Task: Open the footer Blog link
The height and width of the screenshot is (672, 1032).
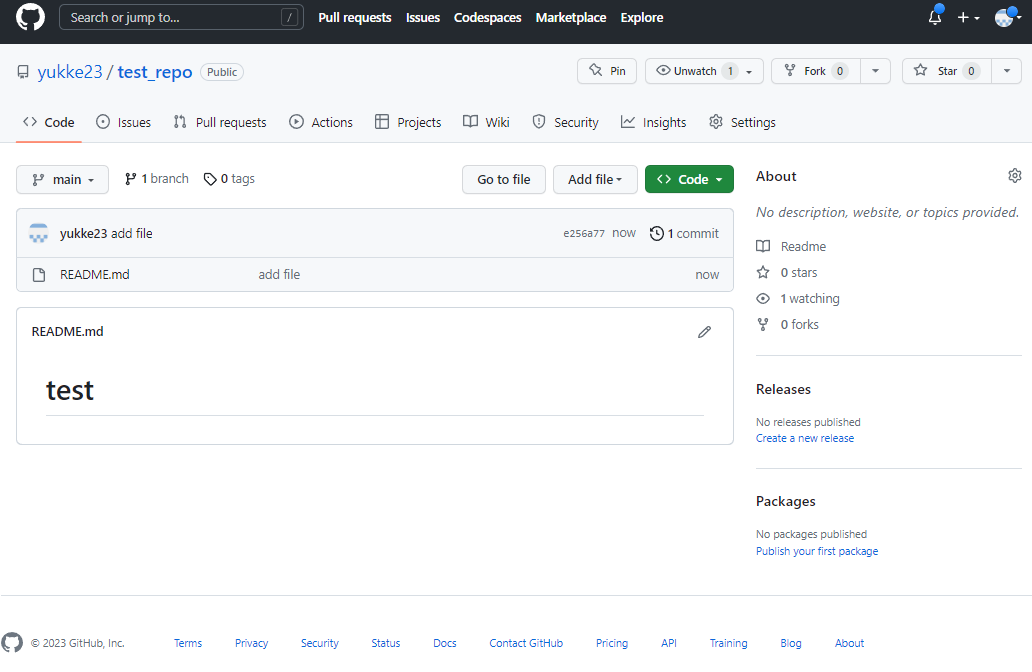Action: tap(791, 643)
